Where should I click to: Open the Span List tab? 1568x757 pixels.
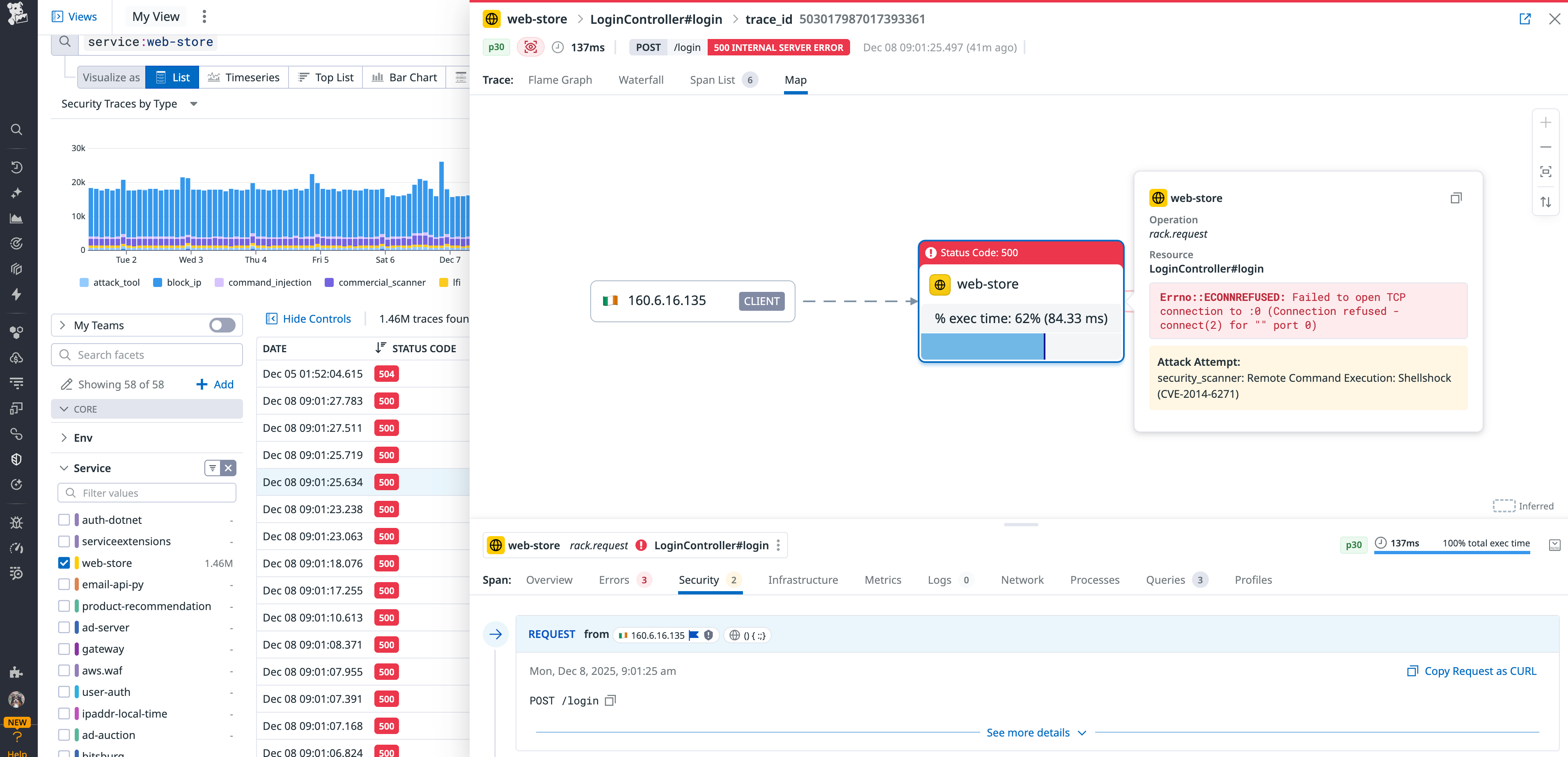point(712,80)
